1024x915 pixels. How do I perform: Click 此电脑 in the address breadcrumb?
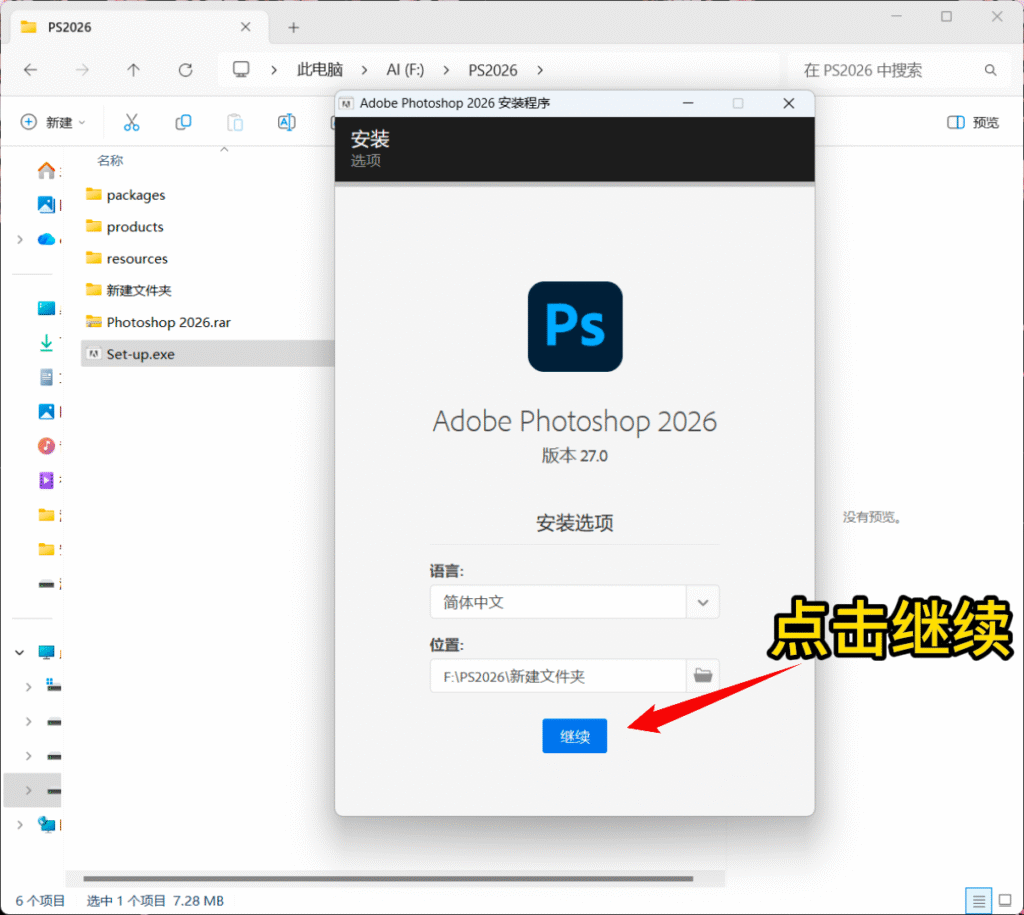(x=319, y=70)
